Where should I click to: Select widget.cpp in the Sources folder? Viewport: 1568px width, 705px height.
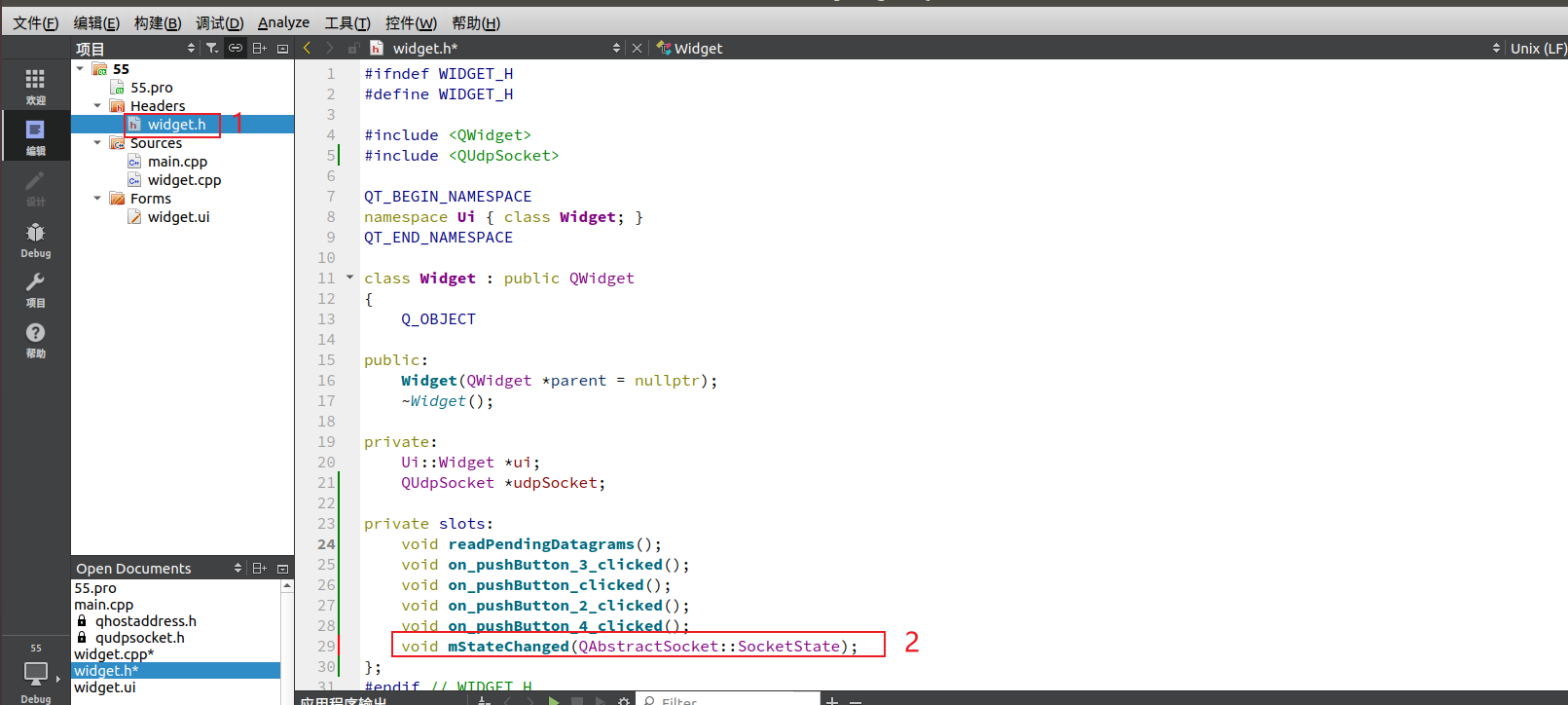coord(184,180)
